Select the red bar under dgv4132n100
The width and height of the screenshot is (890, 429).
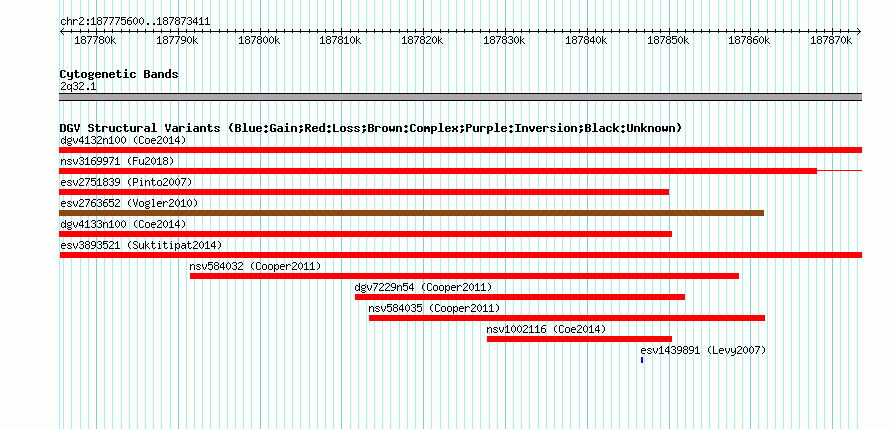[x=460, y=150]
